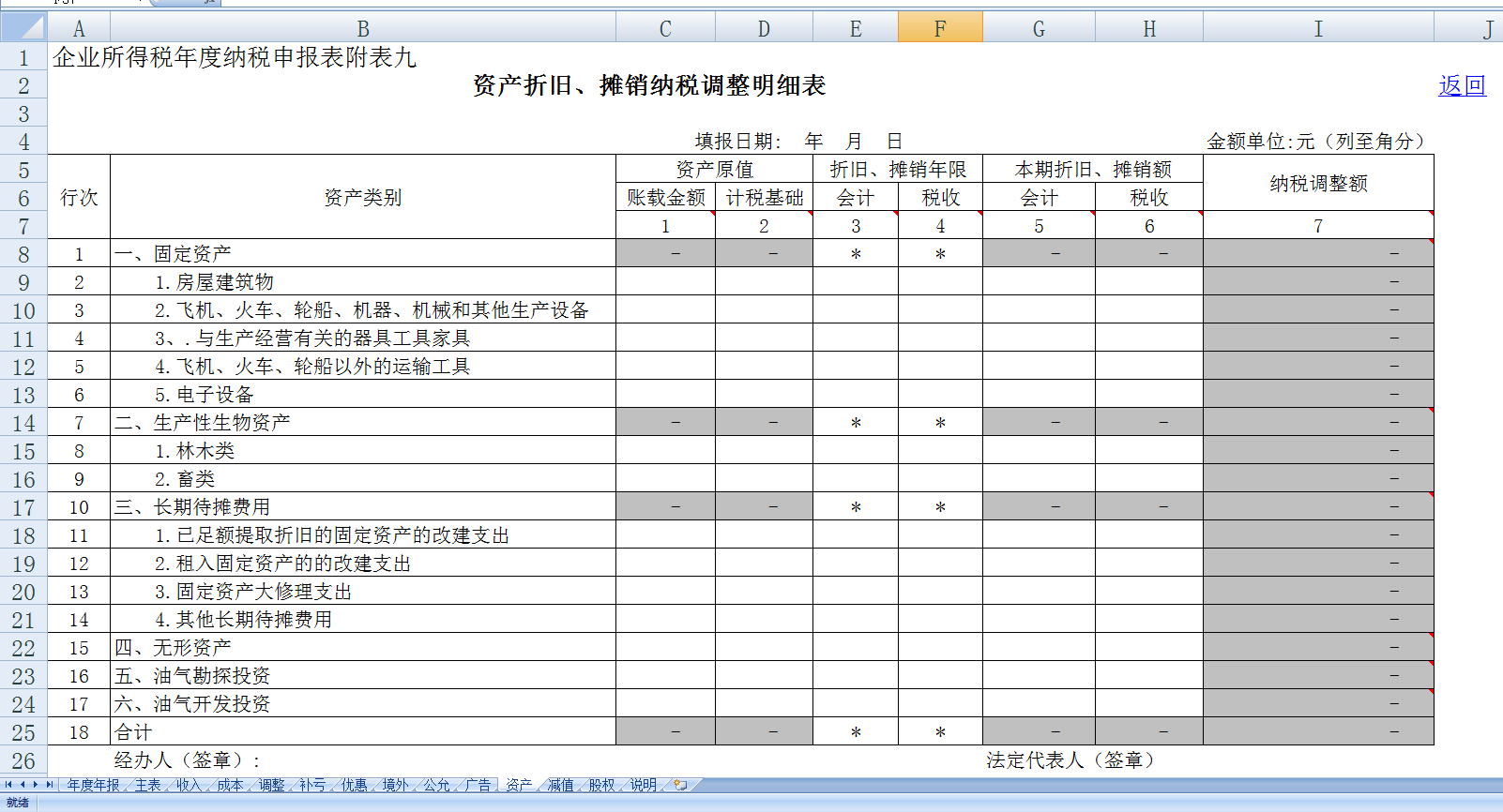Select column F header
The height and width of the screenshot is (812, 1503).
(x=939, y=29)
